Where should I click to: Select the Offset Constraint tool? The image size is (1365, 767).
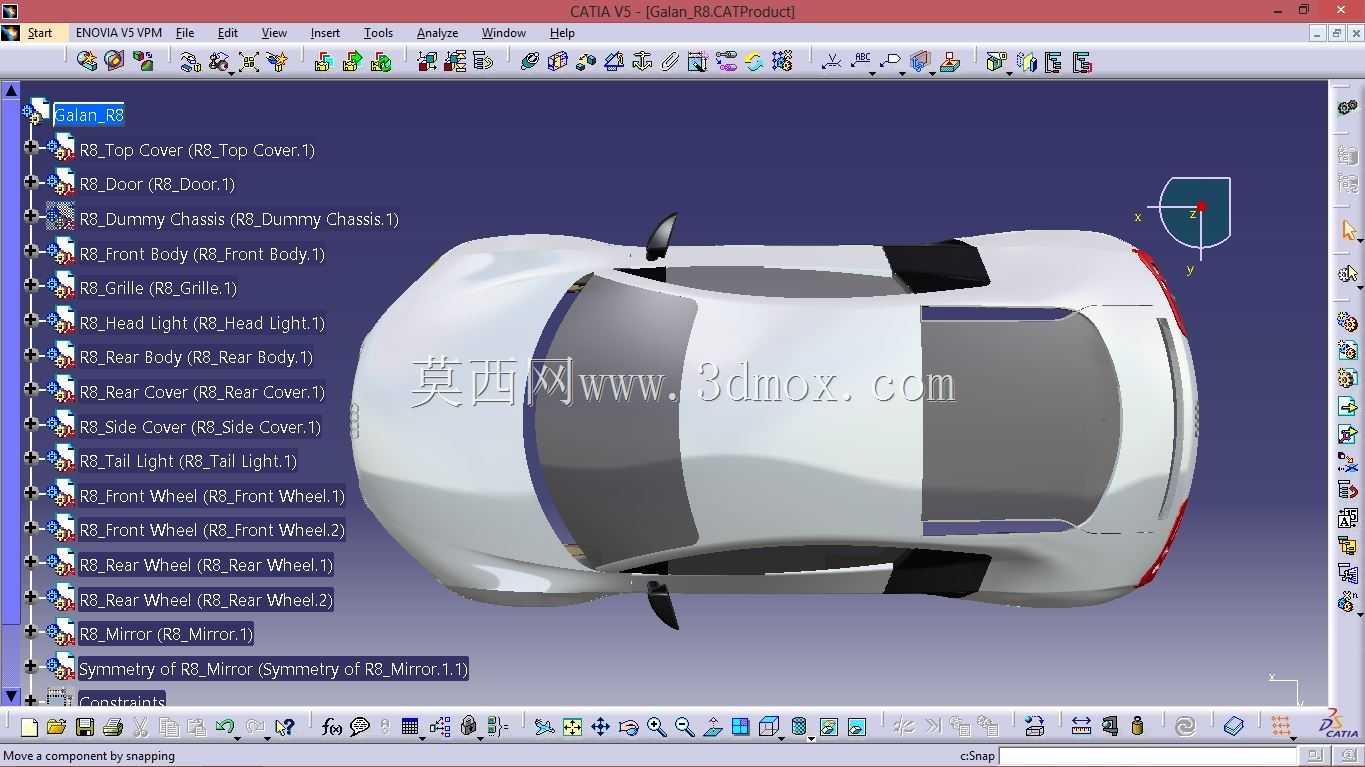586,62
